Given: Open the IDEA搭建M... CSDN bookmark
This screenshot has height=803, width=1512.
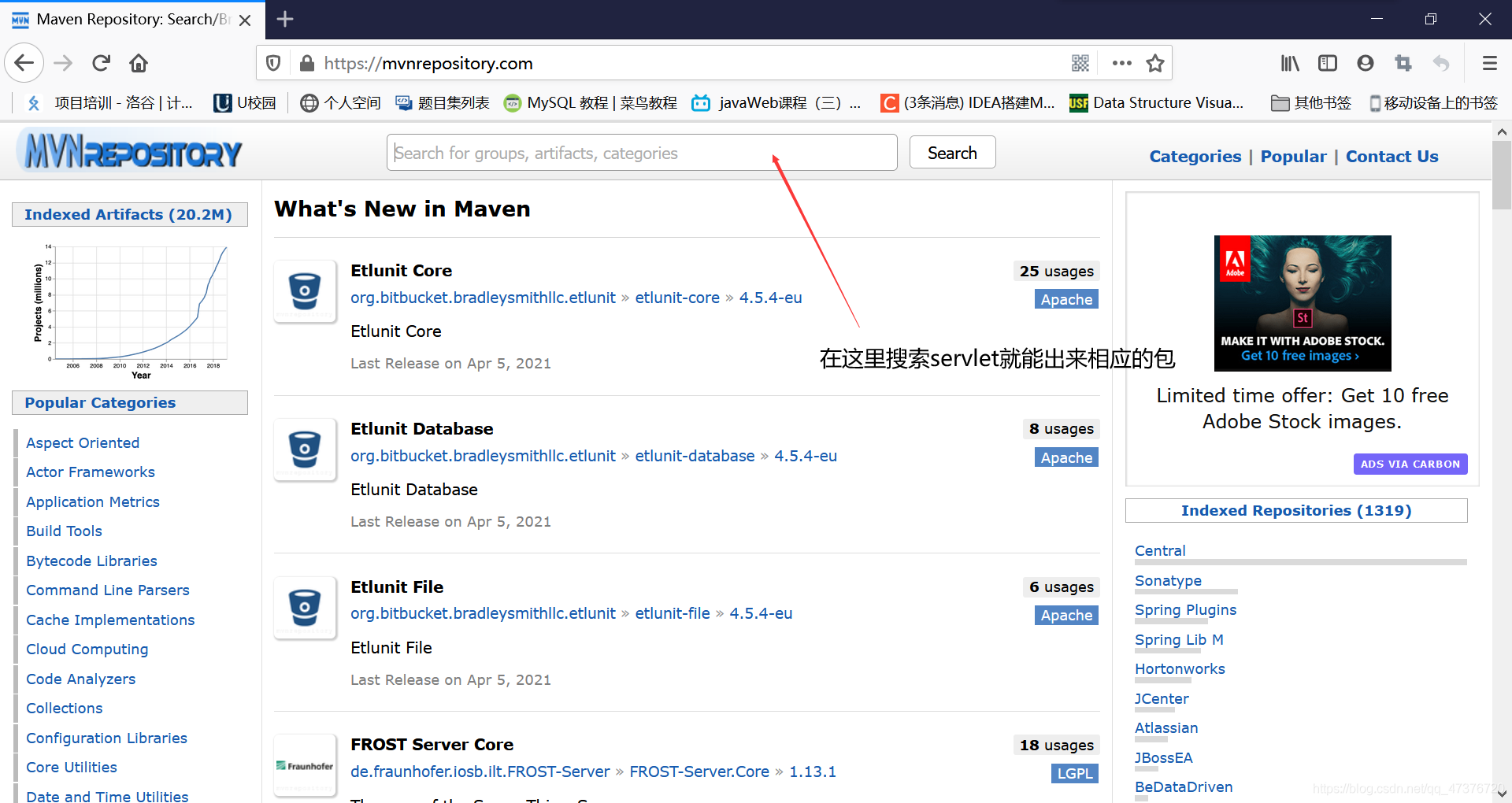Looking at the screenshot, I should (x=967, y=103).
